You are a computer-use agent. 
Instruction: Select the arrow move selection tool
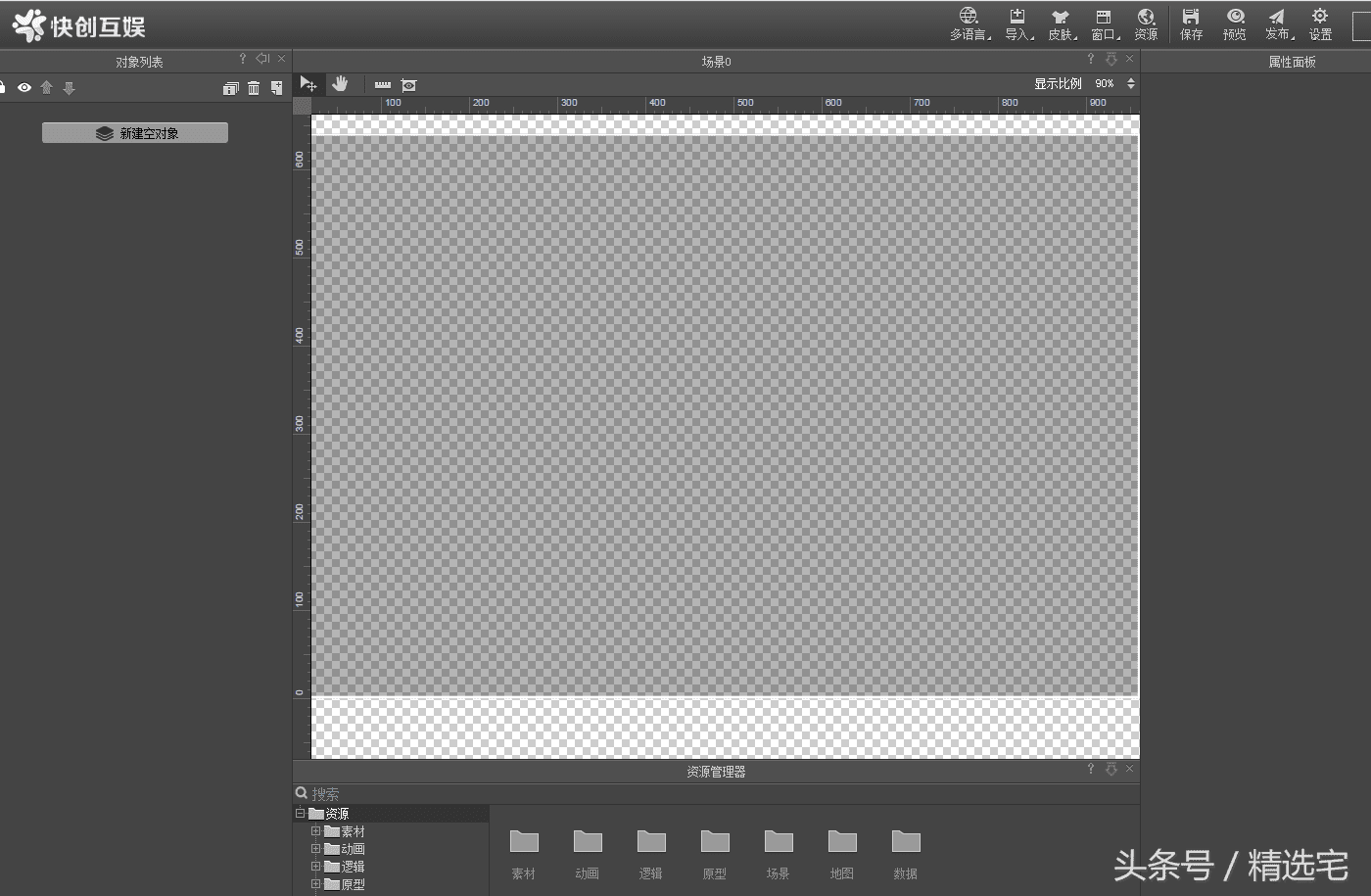308,84
